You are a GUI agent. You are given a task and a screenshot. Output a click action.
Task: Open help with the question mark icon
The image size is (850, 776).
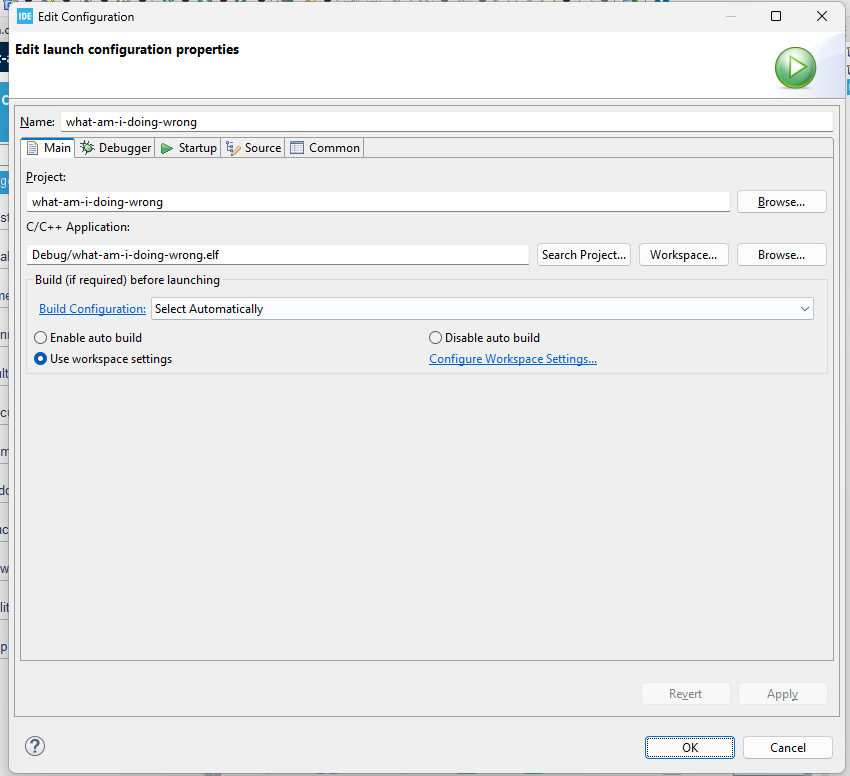point(35,746)
